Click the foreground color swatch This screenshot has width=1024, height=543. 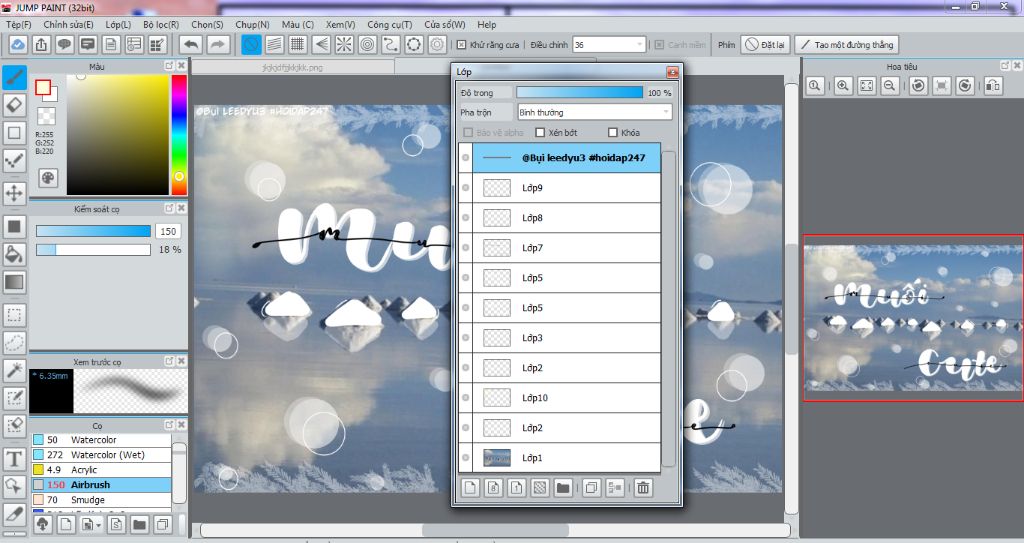point(43,88)
